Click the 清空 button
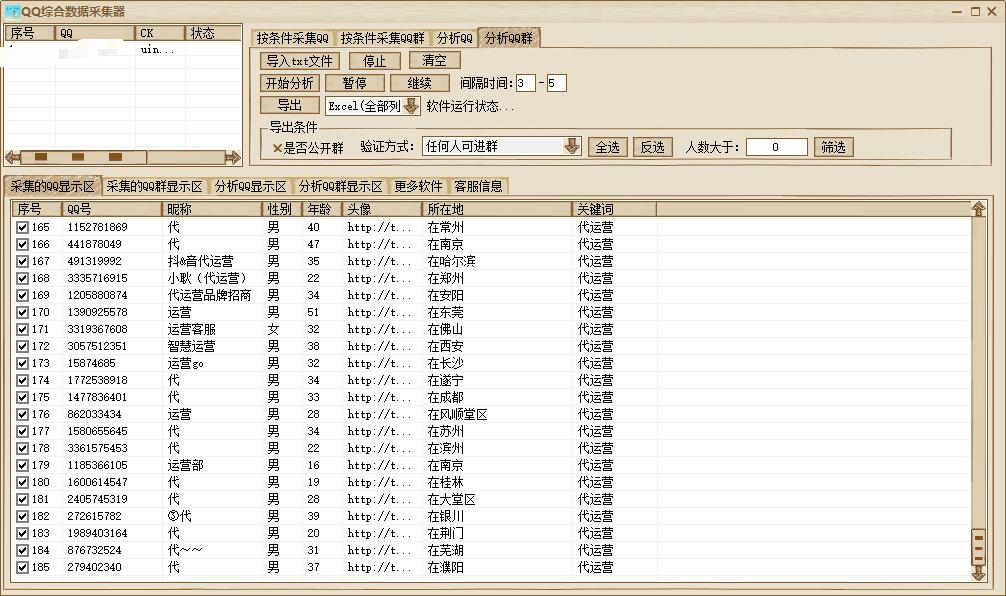 click(434, 60)
